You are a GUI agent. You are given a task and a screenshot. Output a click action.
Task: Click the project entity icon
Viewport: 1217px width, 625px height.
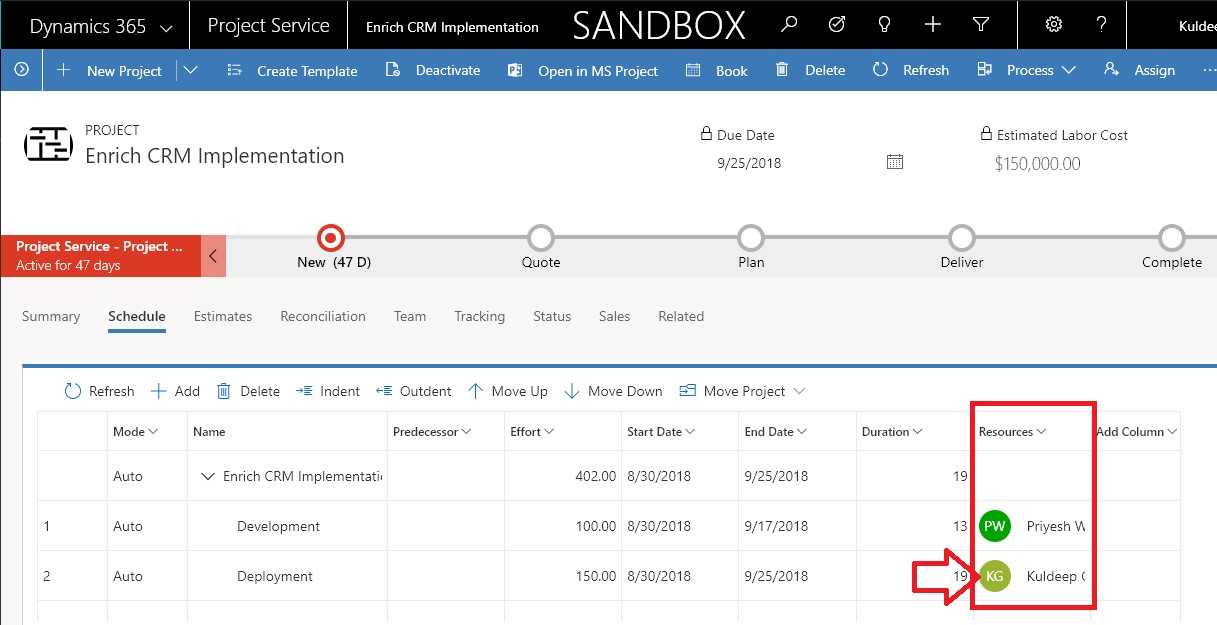tap(49, 145)
